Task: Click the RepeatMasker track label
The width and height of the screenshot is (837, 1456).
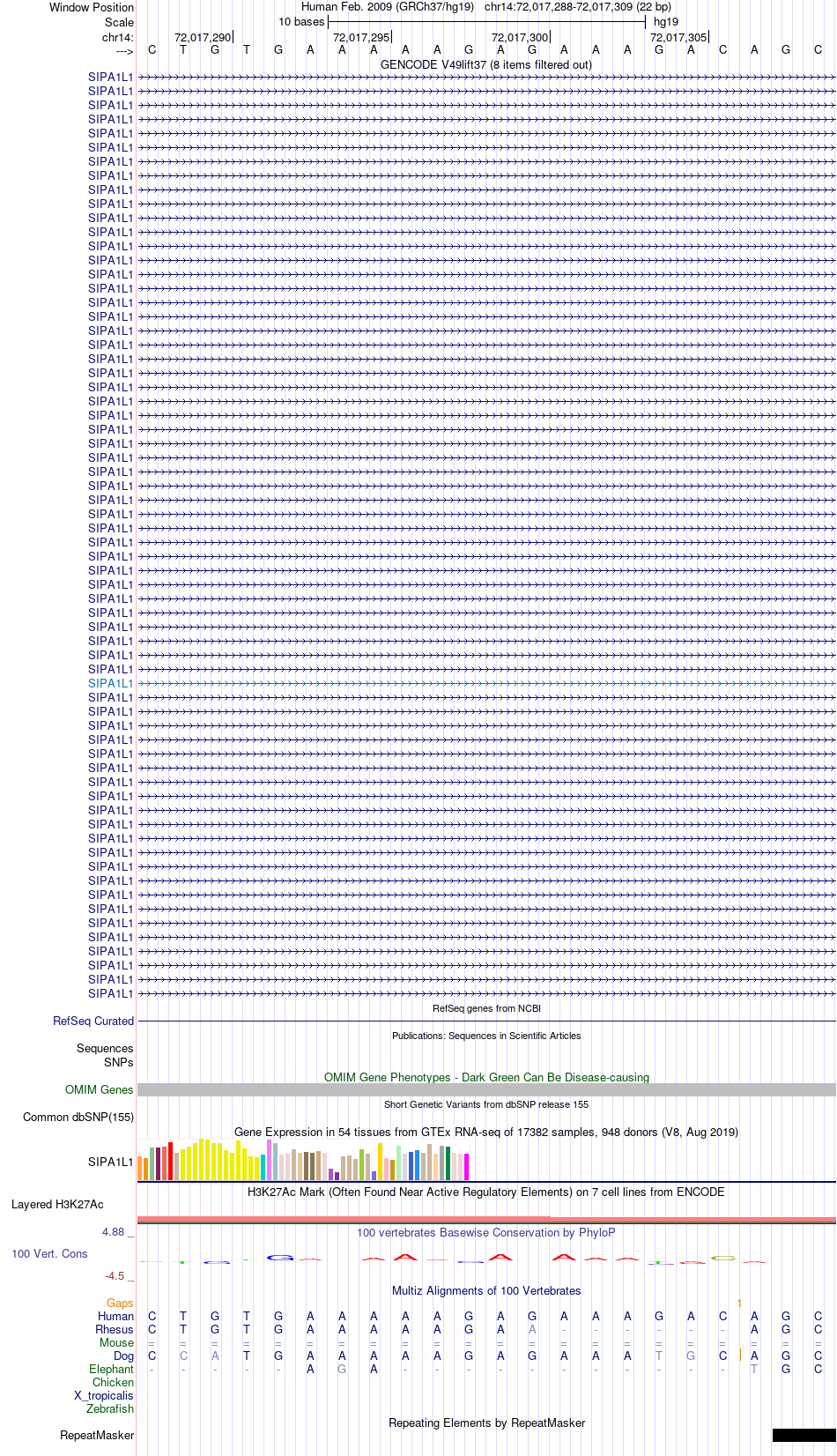Action: [x=97, y=1435]
